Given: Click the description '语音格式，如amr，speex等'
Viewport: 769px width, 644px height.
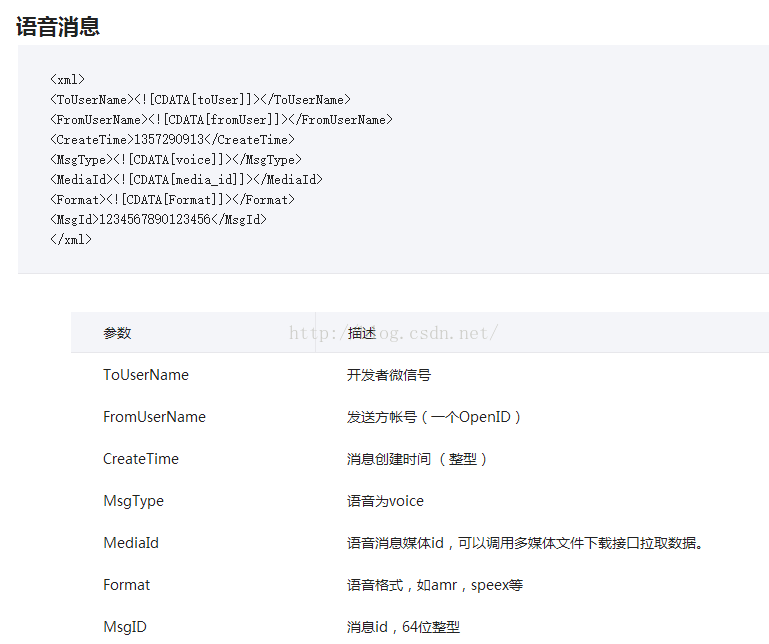Looking at the screenshot, I should click(x=435, y=586).
